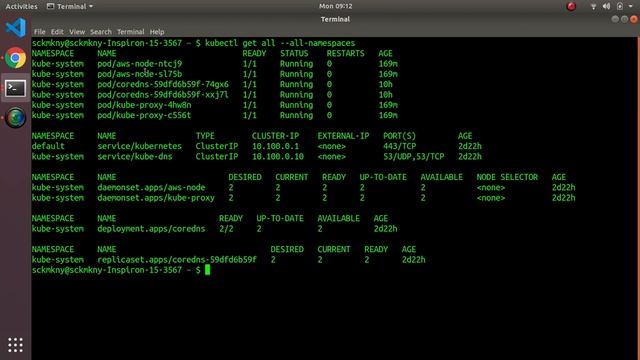640x360 pixels.
Task: Click pod/aws-node-sl75b text
Action: (x=140, y=74)
